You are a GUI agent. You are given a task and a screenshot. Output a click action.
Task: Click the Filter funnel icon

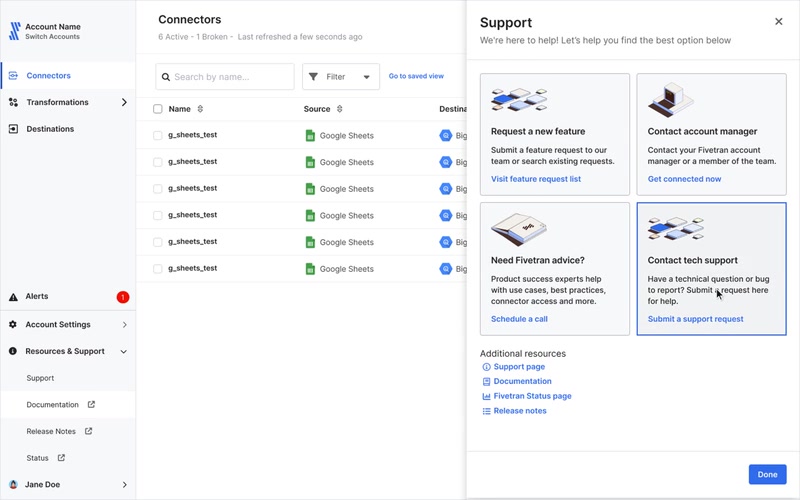tap(313, 77)
